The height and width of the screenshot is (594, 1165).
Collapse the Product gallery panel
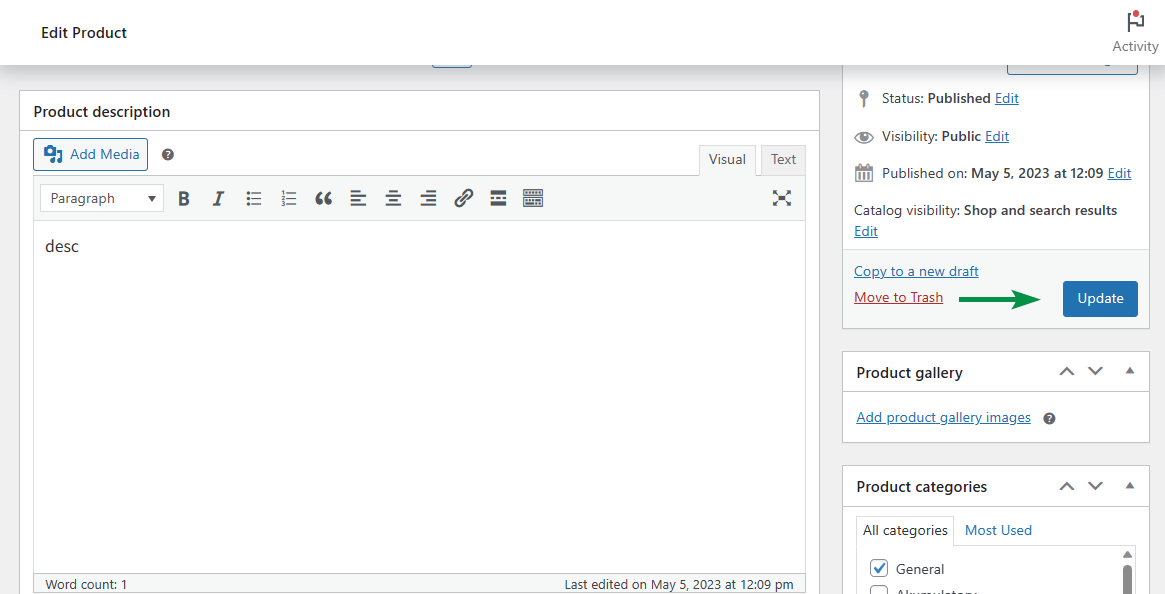point(1129,370)
